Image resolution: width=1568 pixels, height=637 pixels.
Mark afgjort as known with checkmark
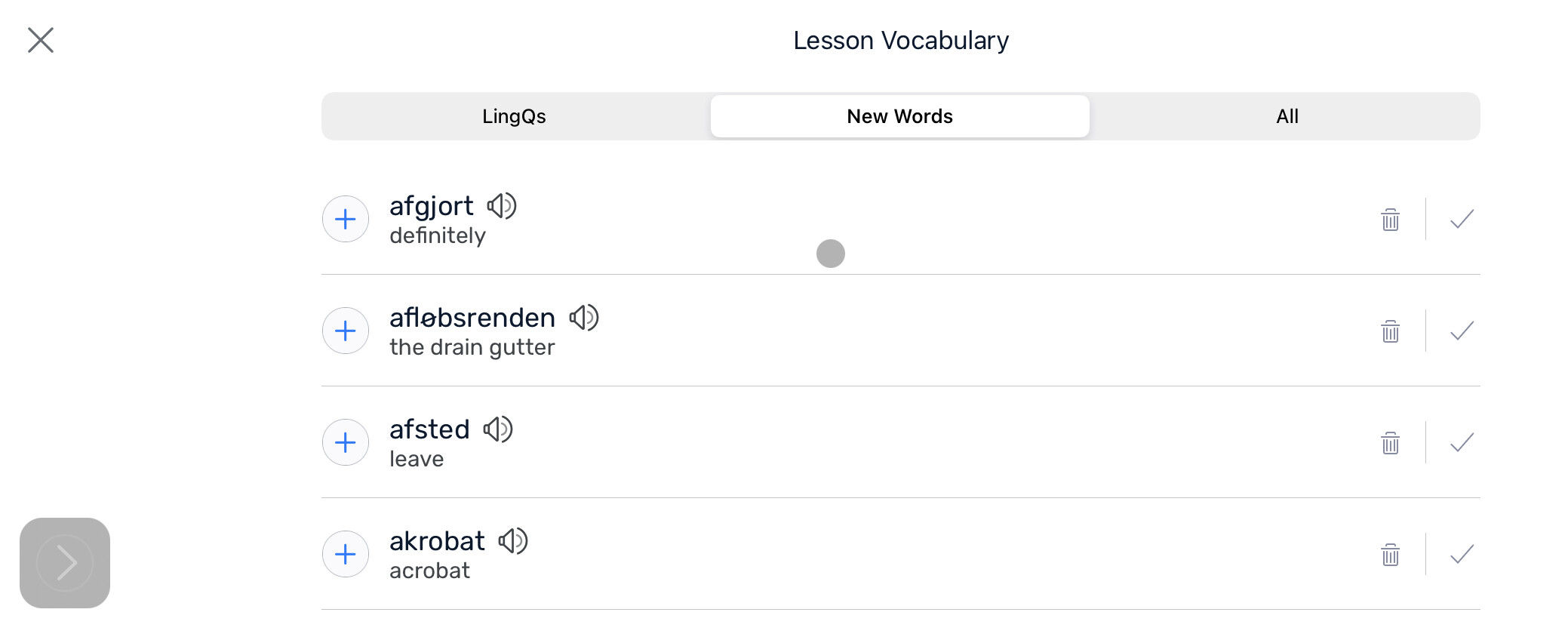pos(1462,219)
